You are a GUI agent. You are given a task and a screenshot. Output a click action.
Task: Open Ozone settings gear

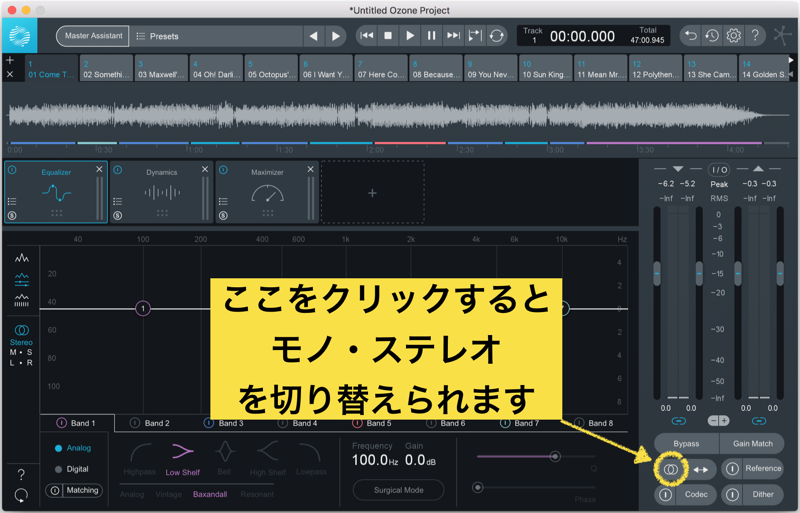[733, 36]
